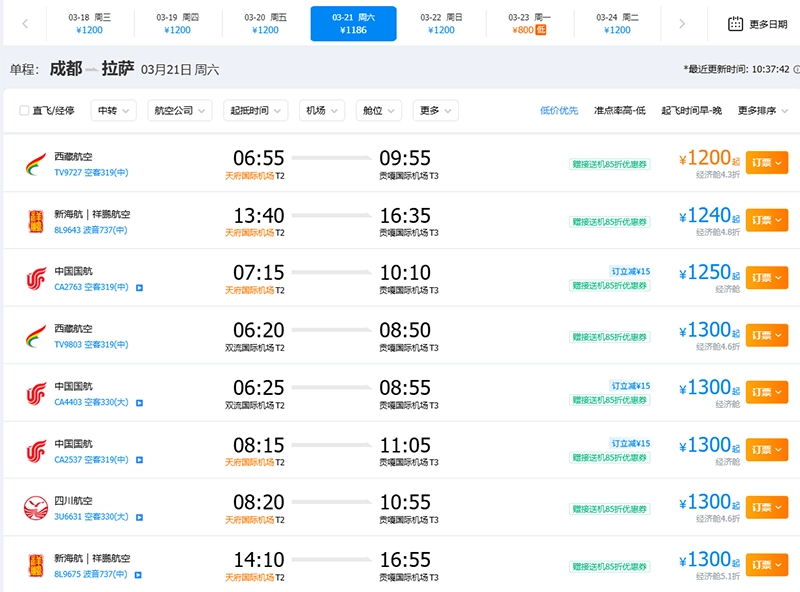Open the calendar icon beside 更多日期
The height and width of the screenshot is (592, 800).
(x=735, y=24)
